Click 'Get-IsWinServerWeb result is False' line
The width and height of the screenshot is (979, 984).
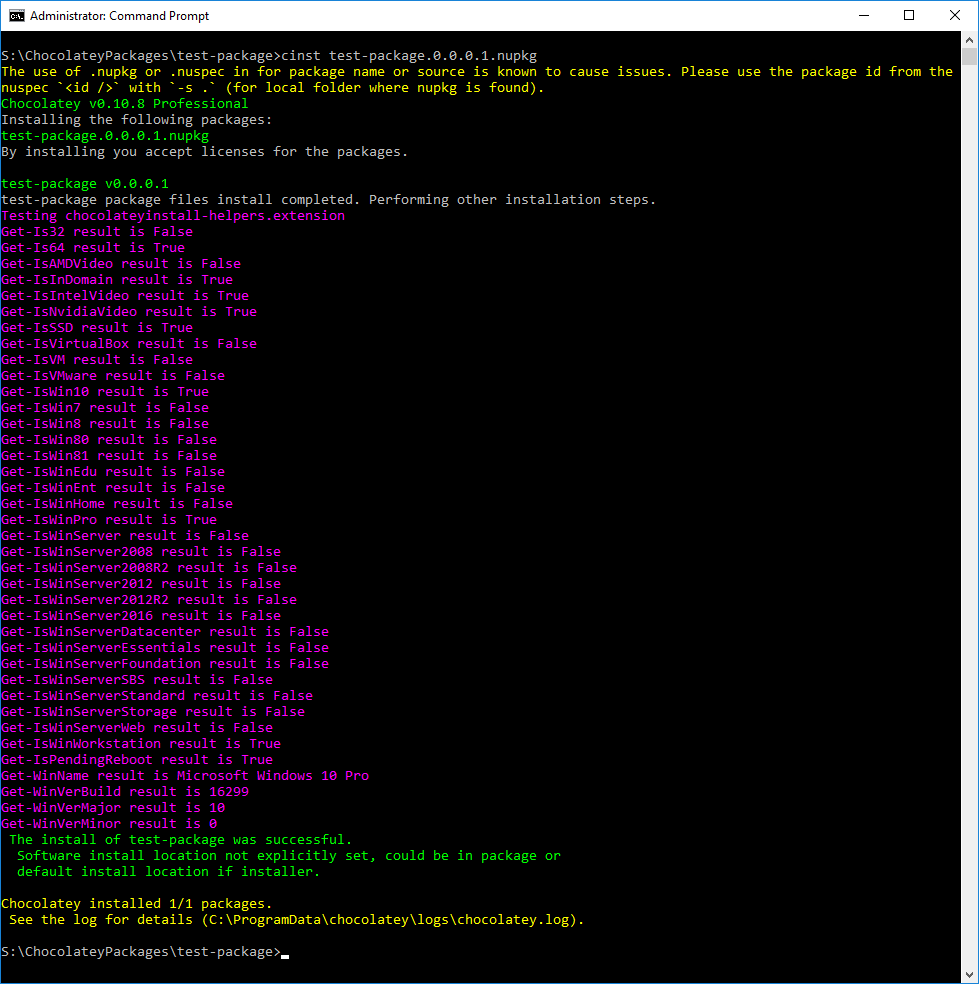click(137, 728)
